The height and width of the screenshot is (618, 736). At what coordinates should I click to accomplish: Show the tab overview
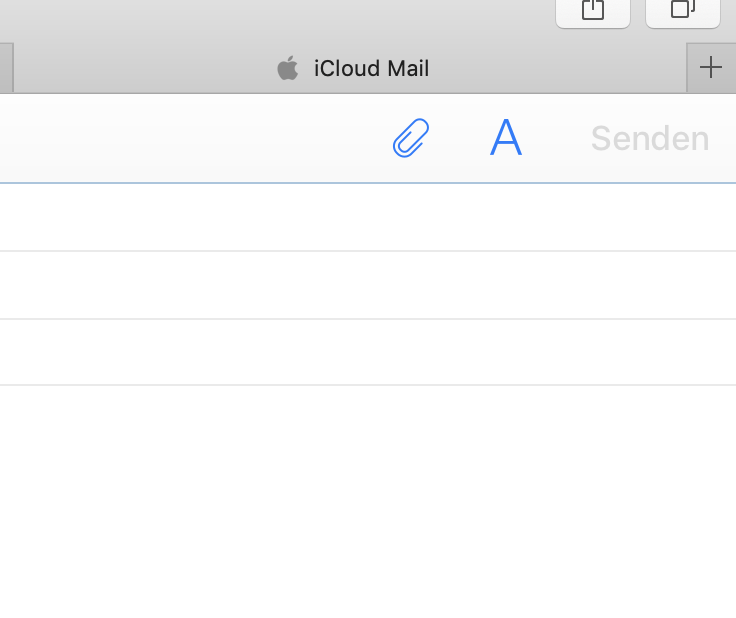(683, 10)
